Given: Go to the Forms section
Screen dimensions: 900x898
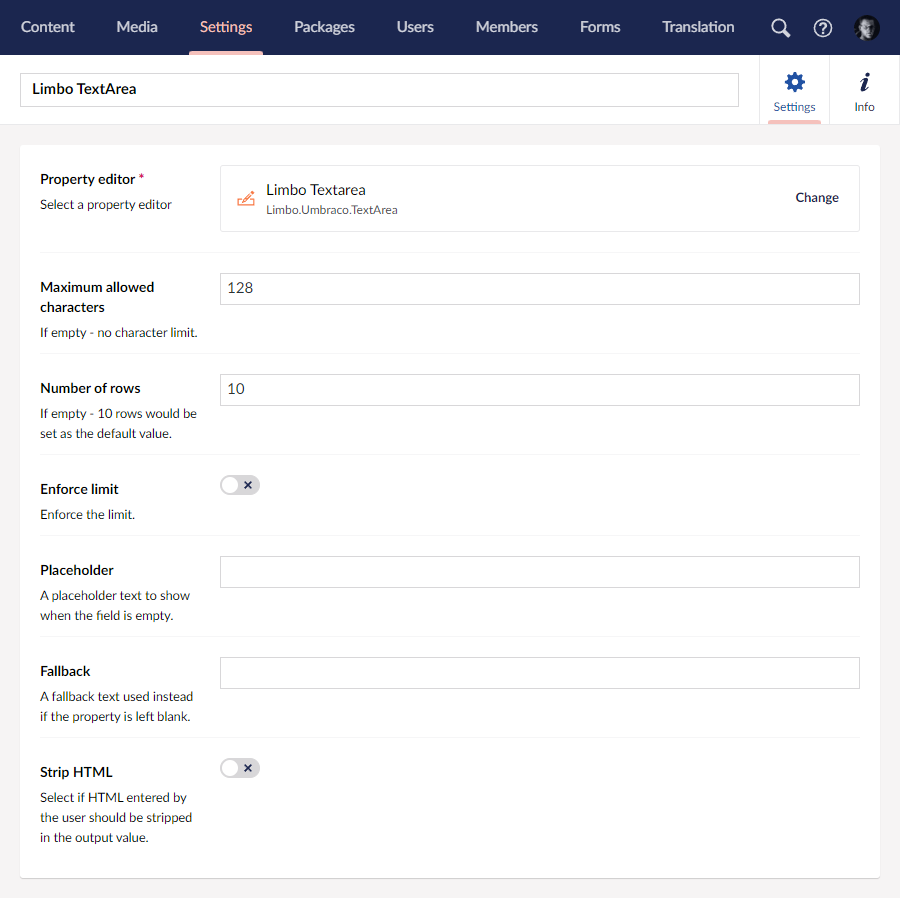Looking at the screenshot, I should tap(600, 27).
